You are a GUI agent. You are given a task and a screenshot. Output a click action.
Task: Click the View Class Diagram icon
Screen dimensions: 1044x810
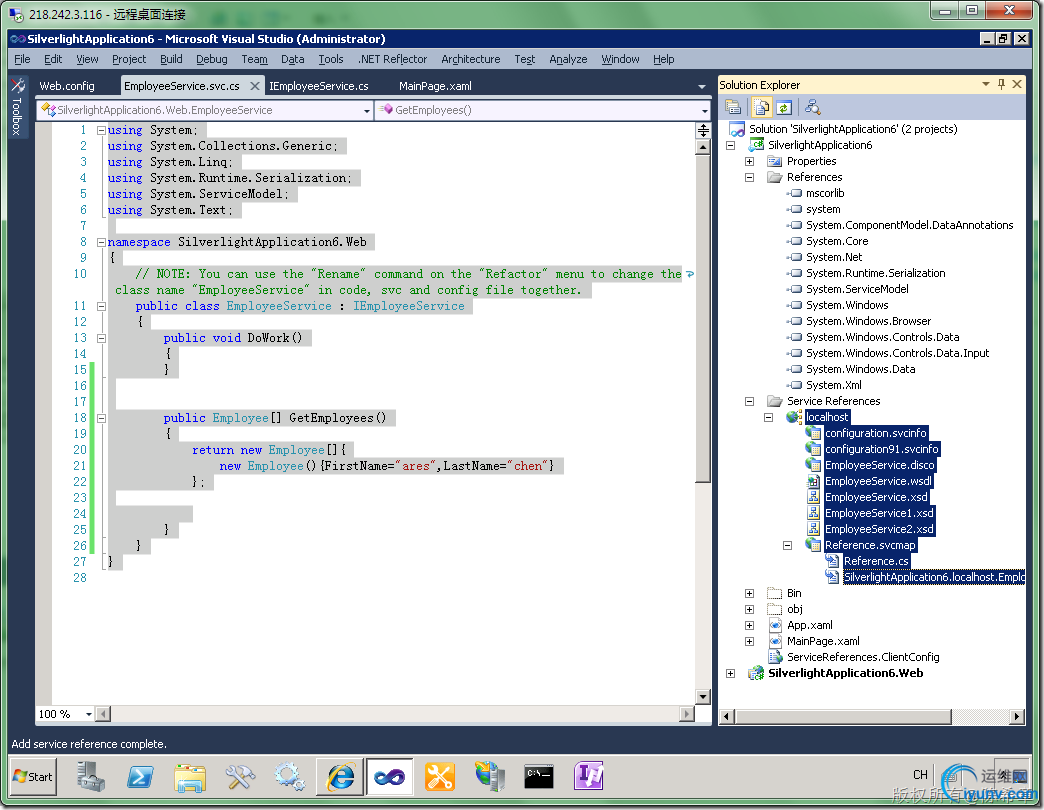pyautogui.click(x=812, y=106)
